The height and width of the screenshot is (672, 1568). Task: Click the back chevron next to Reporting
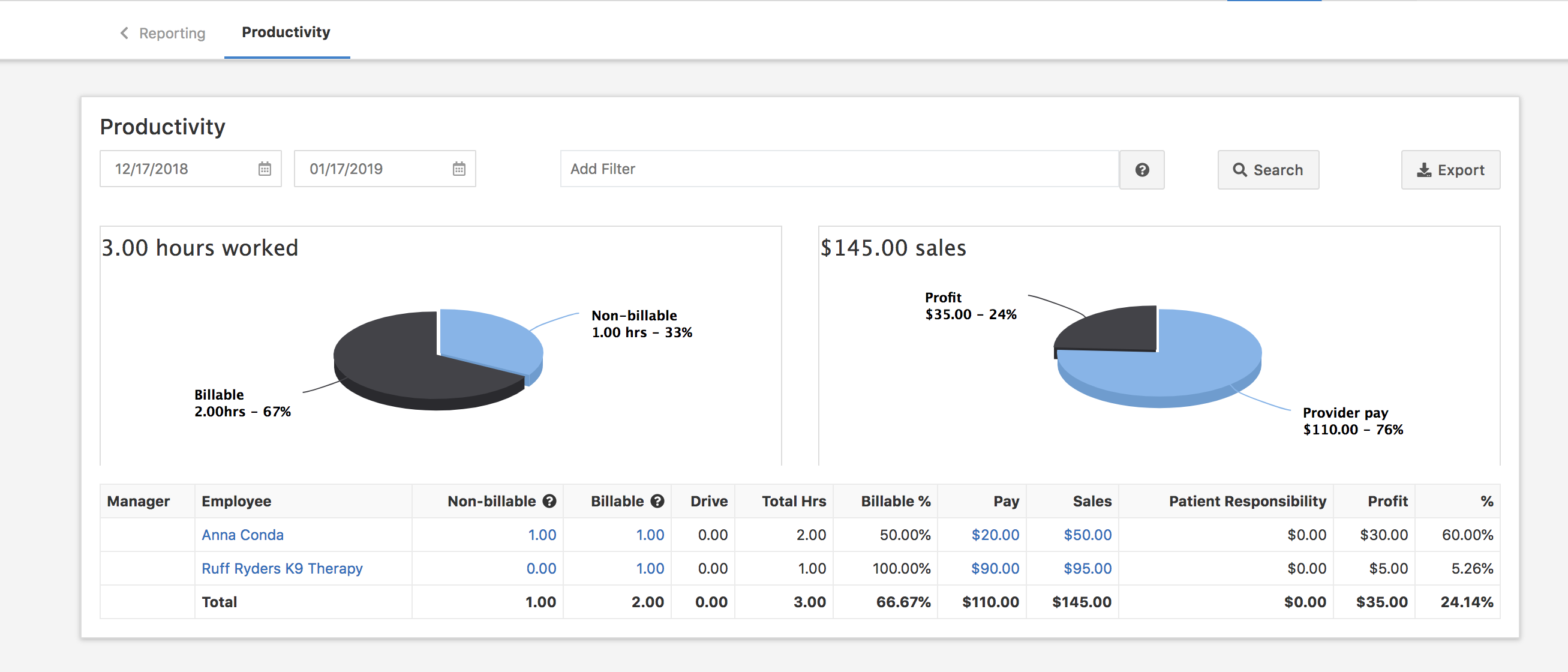pyautogui.click(x=124, y=33)
